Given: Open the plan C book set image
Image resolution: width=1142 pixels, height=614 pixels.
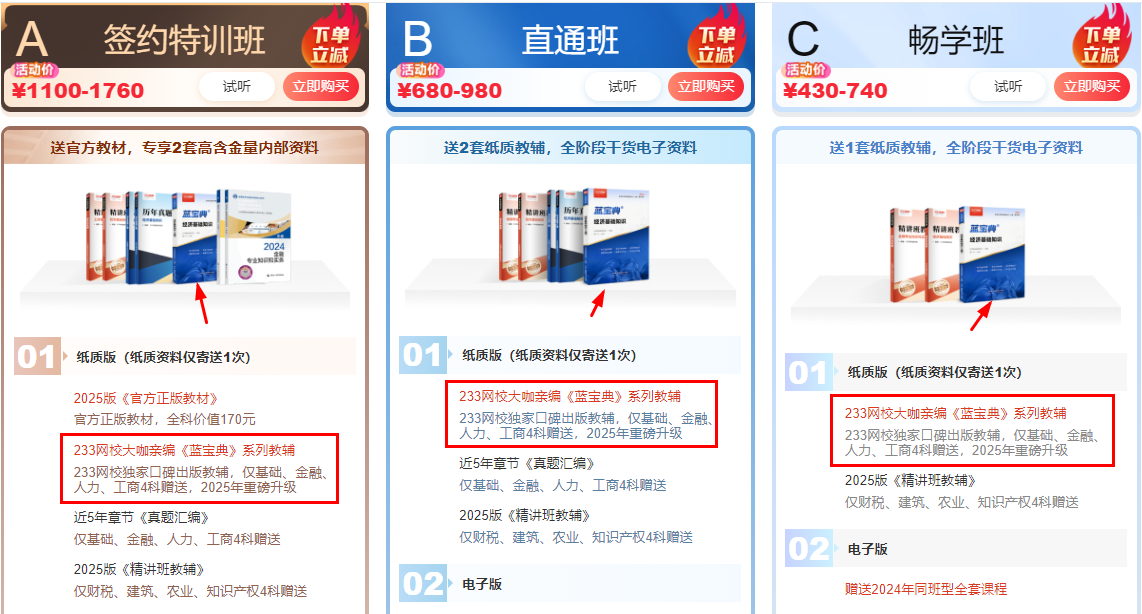Looking at the screenshot, I should coord(957,253).
